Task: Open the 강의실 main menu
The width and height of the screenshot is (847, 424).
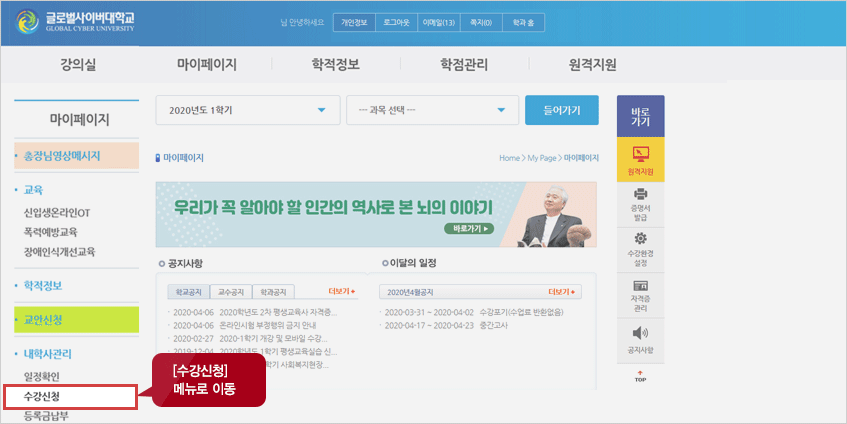Action: coord(78,65)
